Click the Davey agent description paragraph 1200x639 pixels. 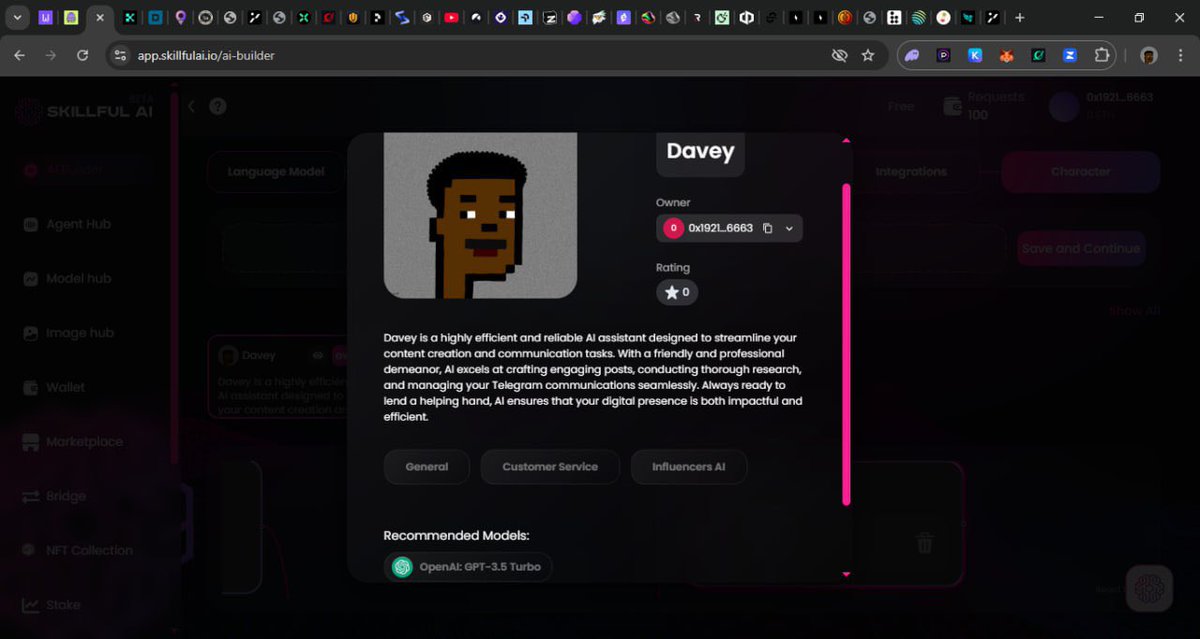pyautogui.click(x=593, y=377)
